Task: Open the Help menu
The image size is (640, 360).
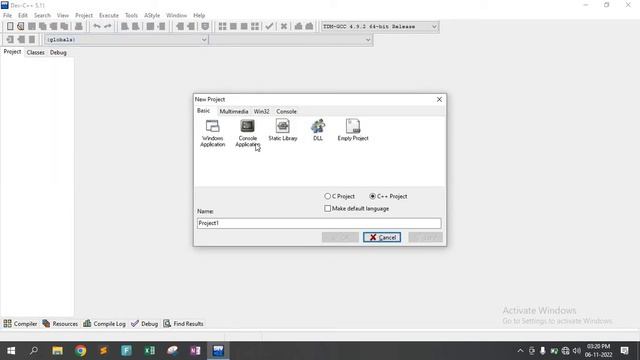Action: [199, 15]
